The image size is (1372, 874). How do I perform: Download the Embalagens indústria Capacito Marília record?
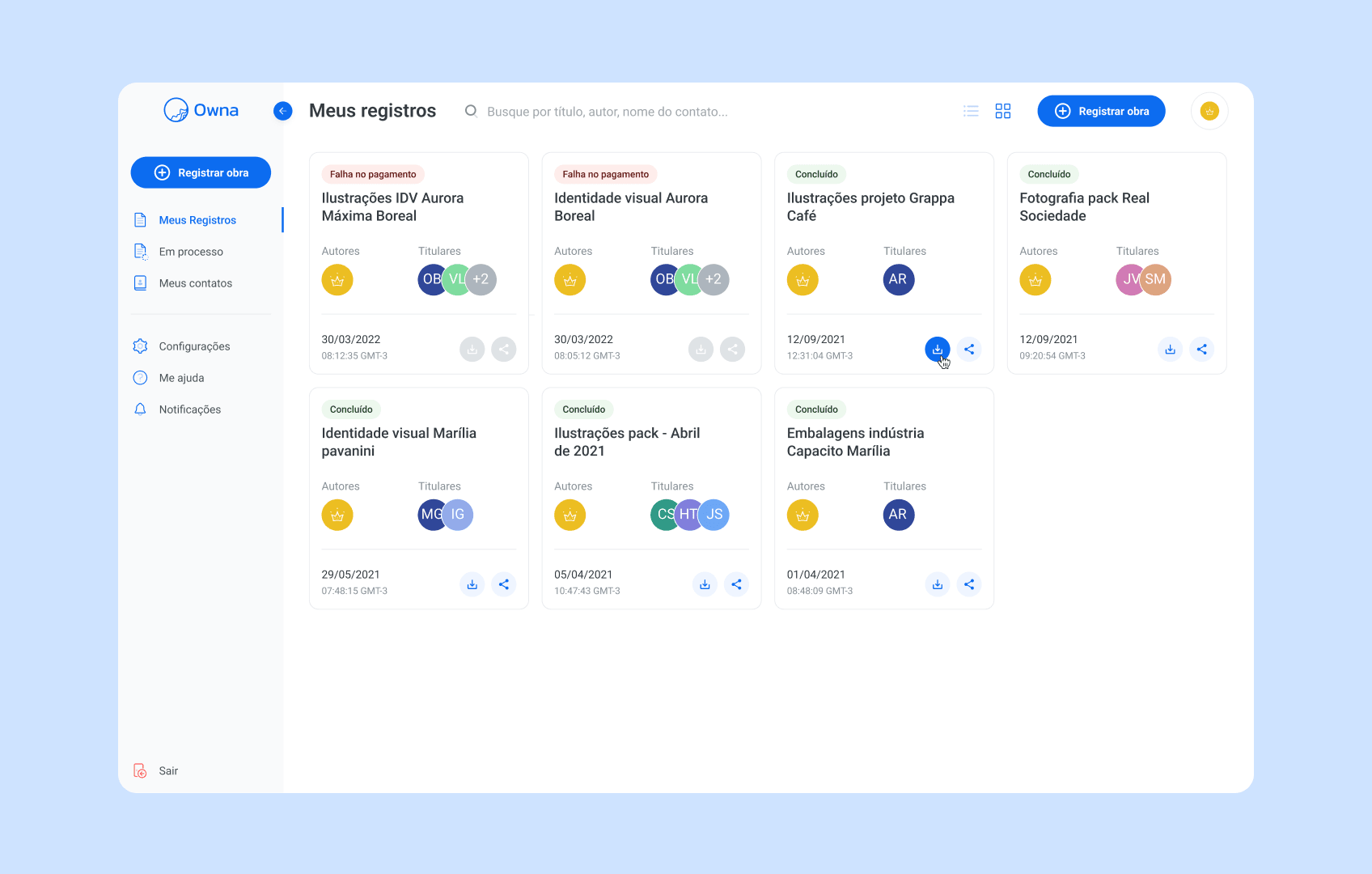click(x=938, y=584)
